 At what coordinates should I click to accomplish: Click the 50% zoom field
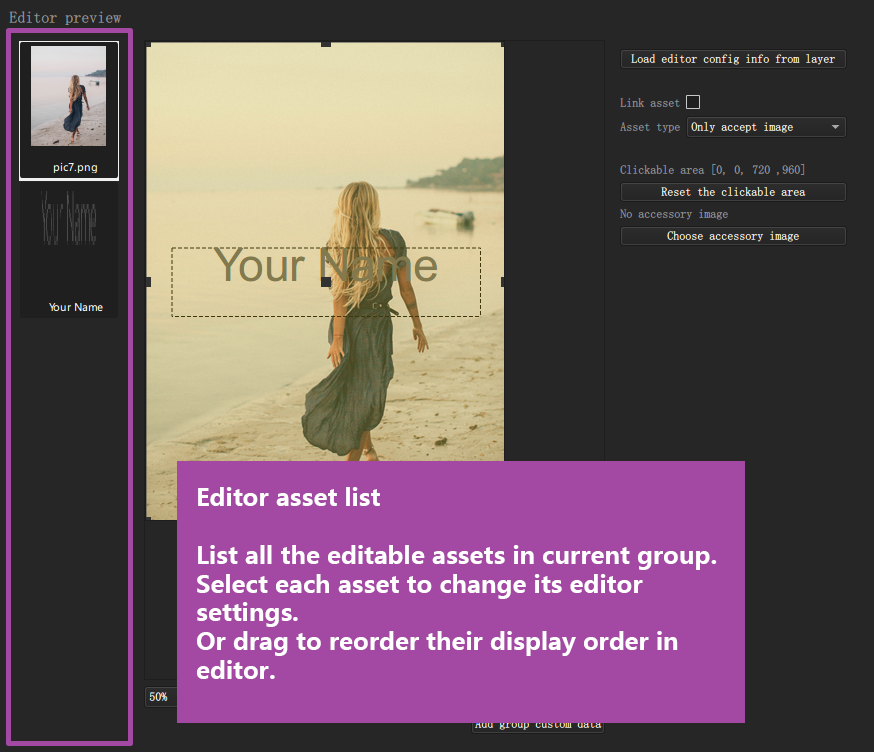tap(161, 697)
